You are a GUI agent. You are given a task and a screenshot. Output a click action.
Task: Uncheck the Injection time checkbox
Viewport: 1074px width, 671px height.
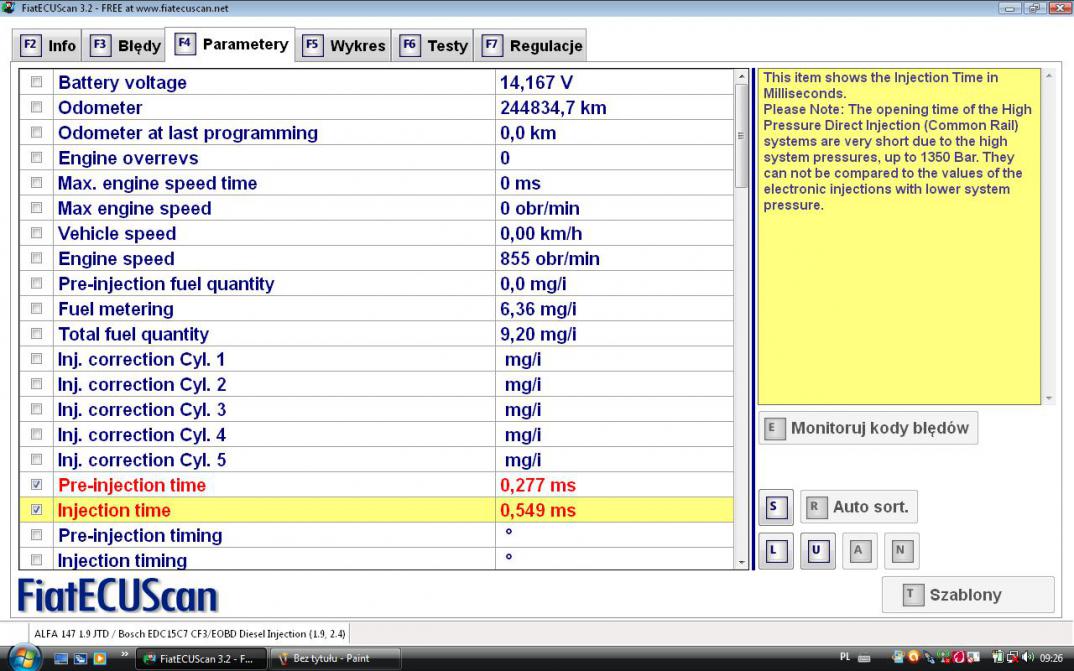[x=37, y=510]
